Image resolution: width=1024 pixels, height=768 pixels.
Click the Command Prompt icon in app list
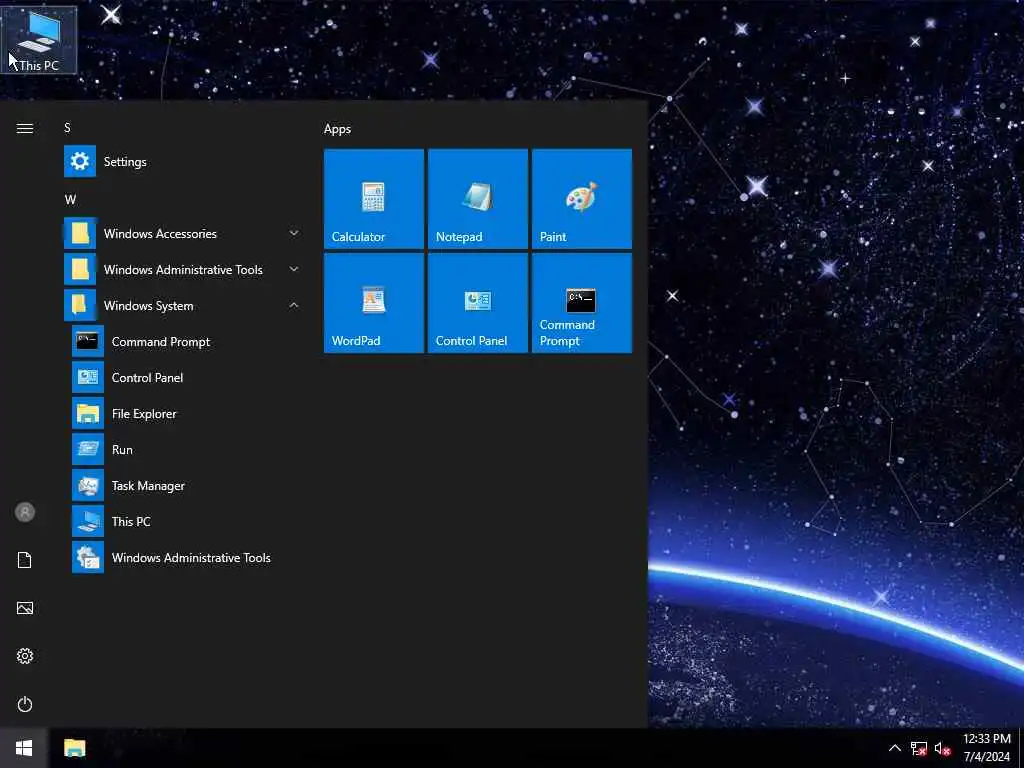pos(88,342)
